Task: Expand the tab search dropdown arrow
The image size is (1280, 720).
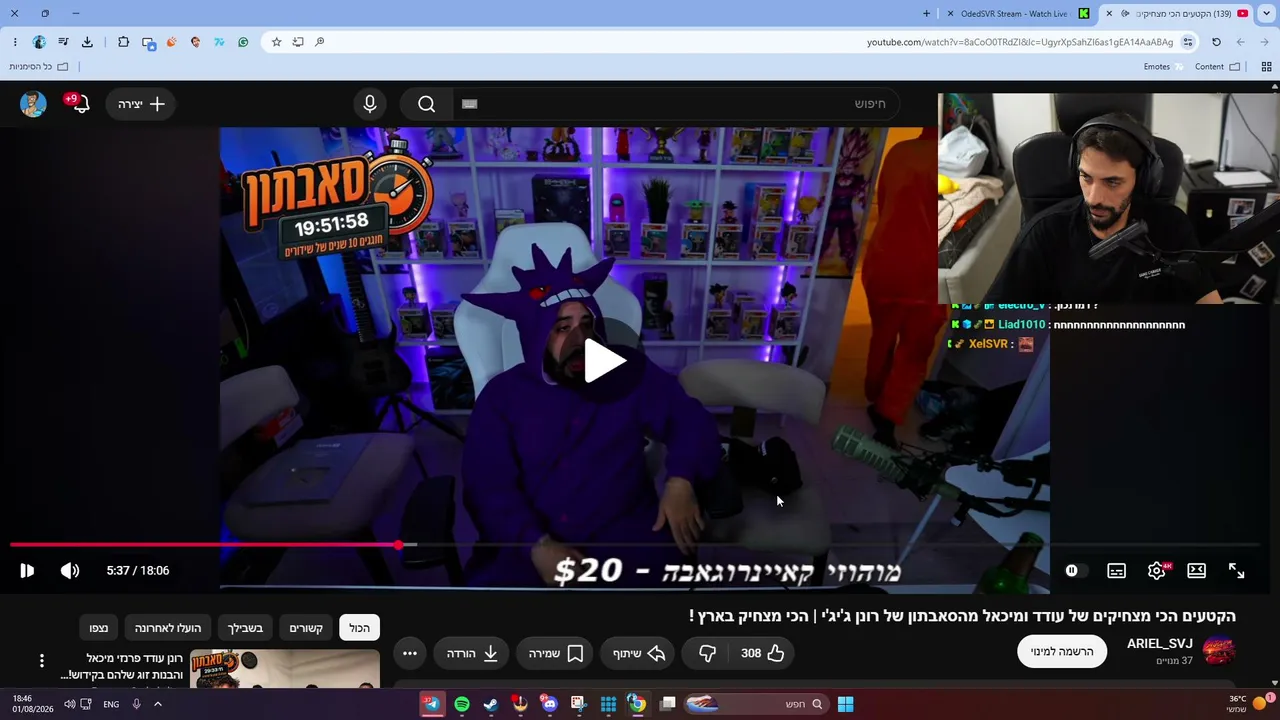Action: [1266, 14]
